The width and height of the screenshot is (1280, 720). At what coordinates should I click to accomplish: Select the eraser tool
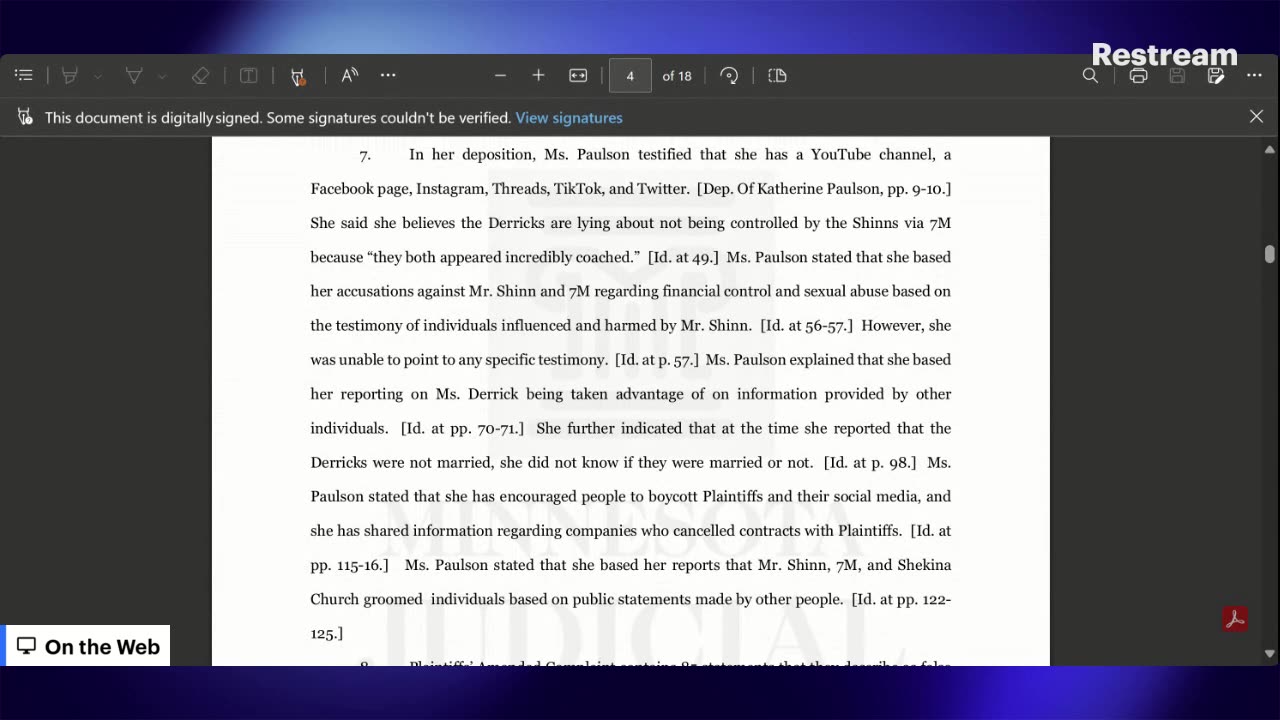(200, 75)
